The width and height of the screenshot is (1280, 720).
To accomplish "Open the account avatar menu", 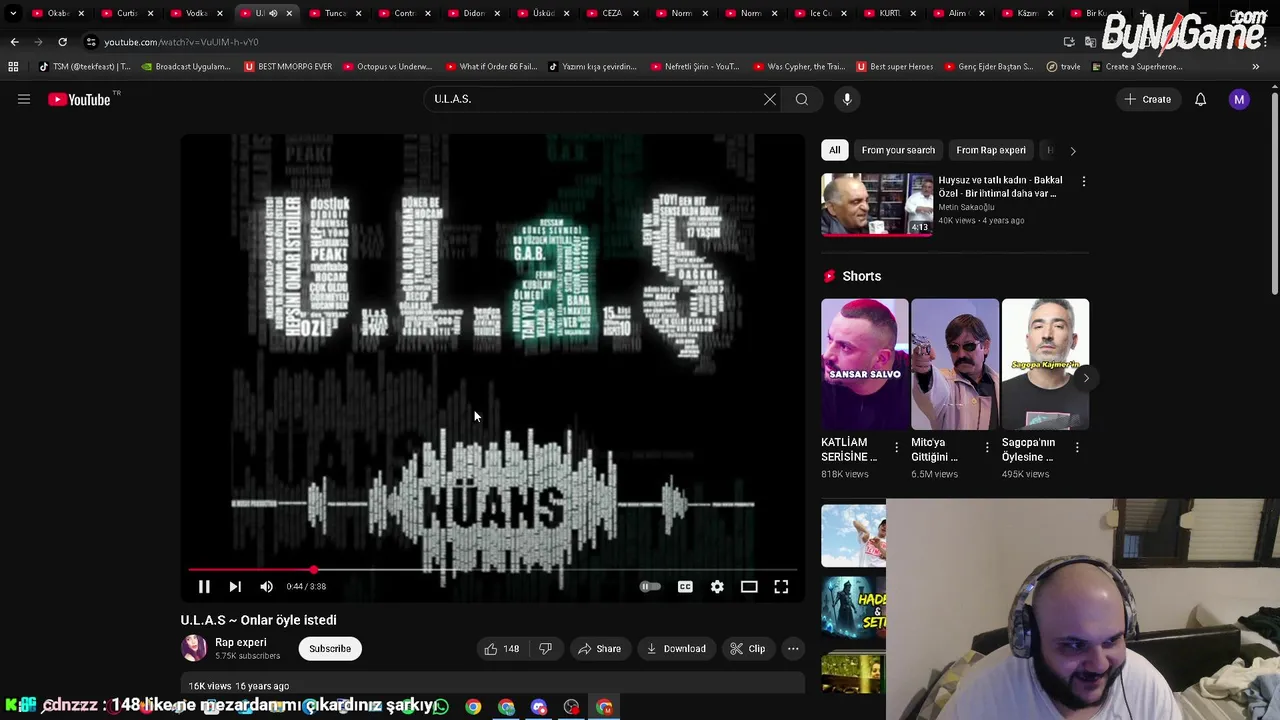I will tap(1239, 99).
